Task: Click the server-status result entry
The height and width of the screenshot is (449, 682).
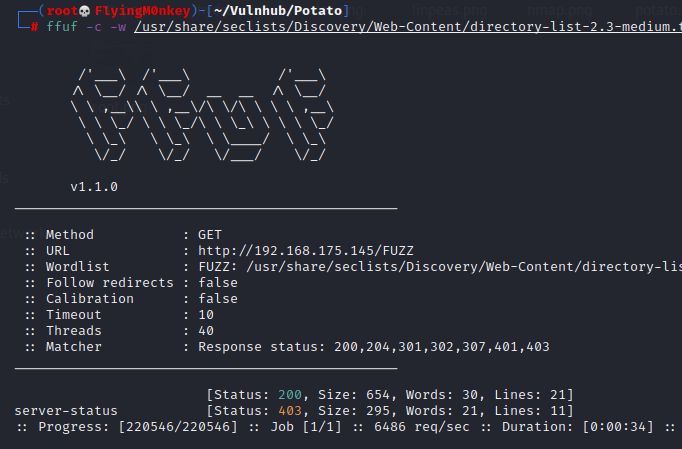Action: click(x=66, y=411)
